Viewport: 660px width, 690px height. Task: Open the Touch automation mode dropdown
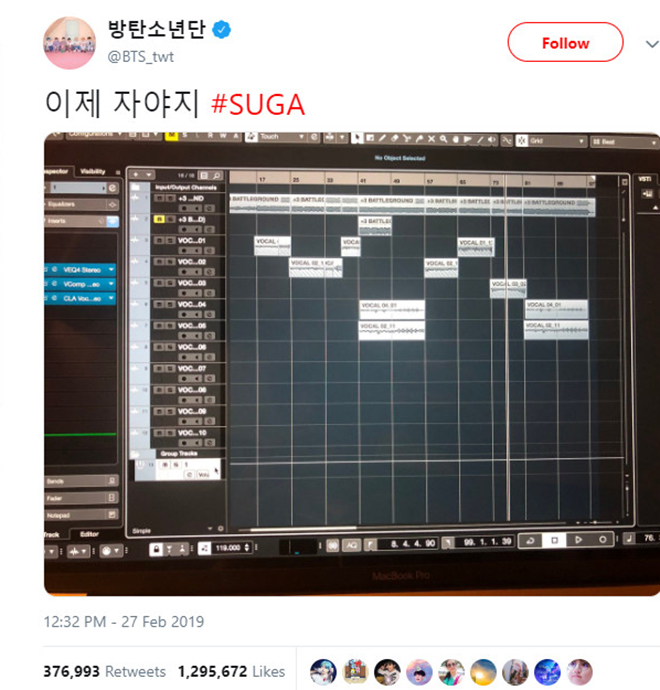click(282, 137)
